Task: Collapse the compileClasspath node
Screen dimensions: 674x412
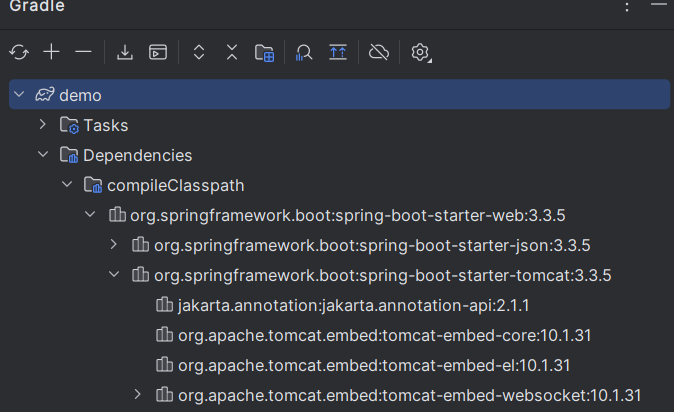Action: click(67, 184)
